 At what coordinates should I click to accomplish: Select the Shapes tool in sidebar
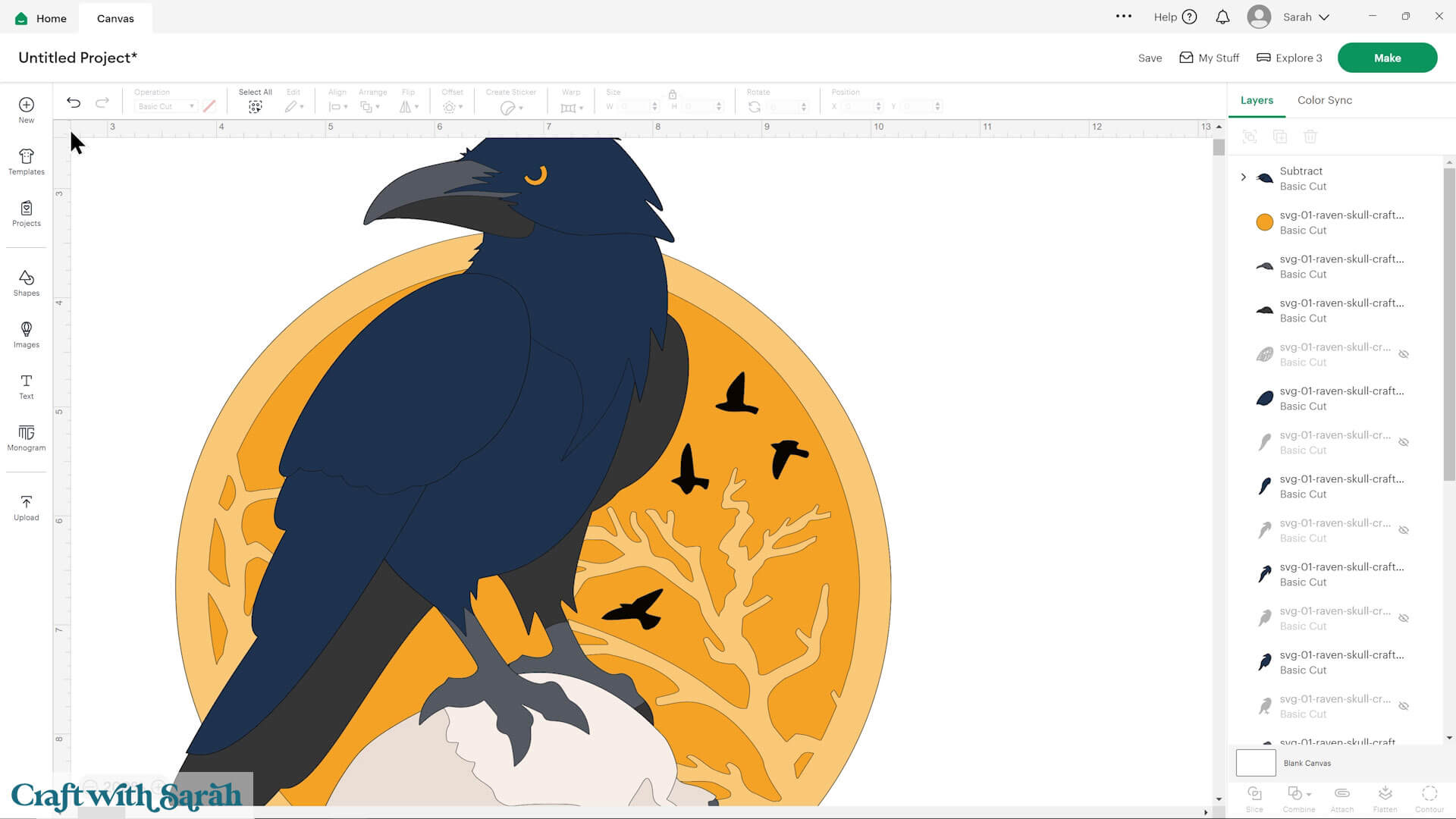[26, 282]
